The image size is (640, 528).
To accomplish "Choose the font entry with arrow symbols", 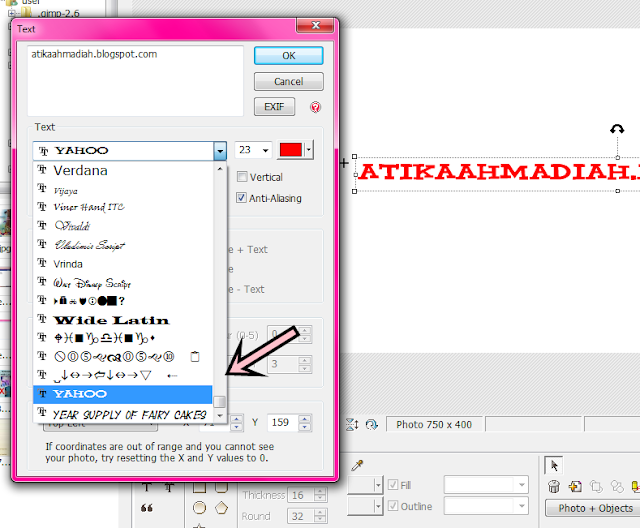I will 123,375.
